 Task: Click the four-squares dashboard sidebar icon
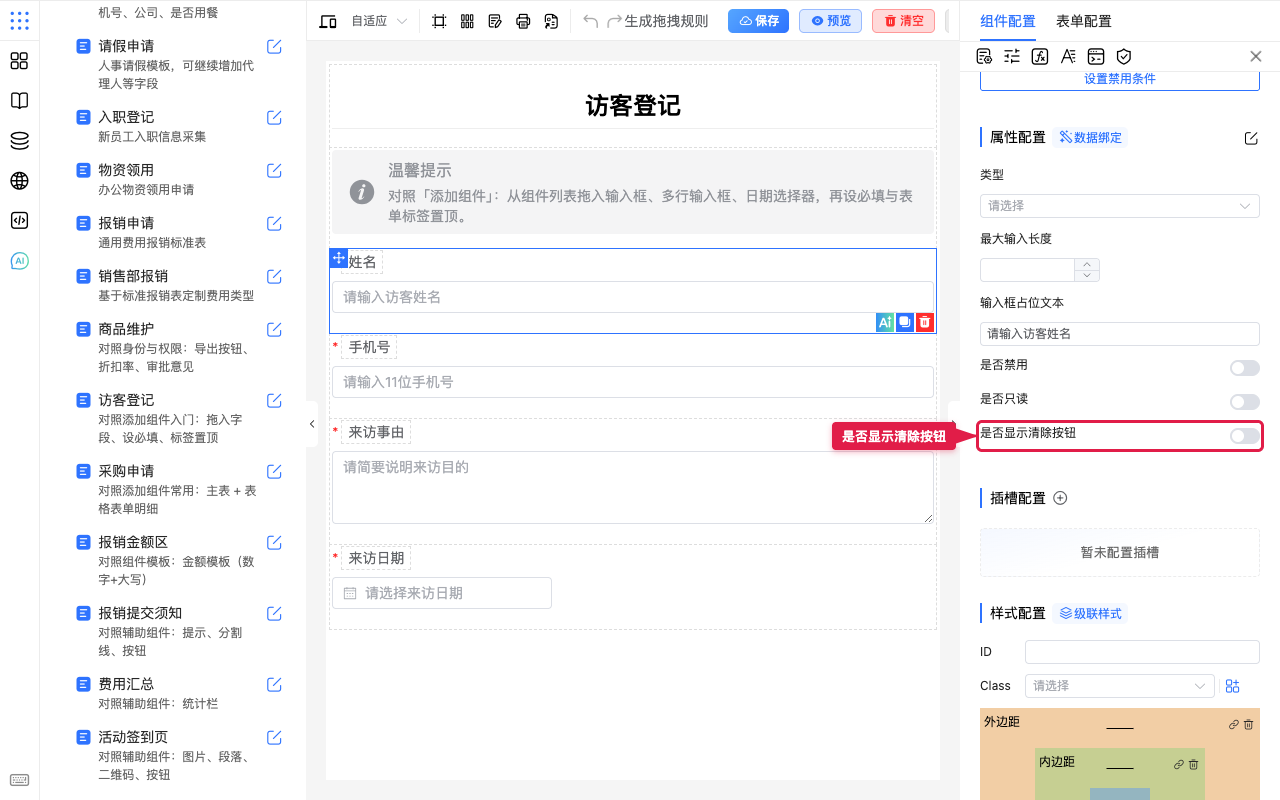(19, 61)
